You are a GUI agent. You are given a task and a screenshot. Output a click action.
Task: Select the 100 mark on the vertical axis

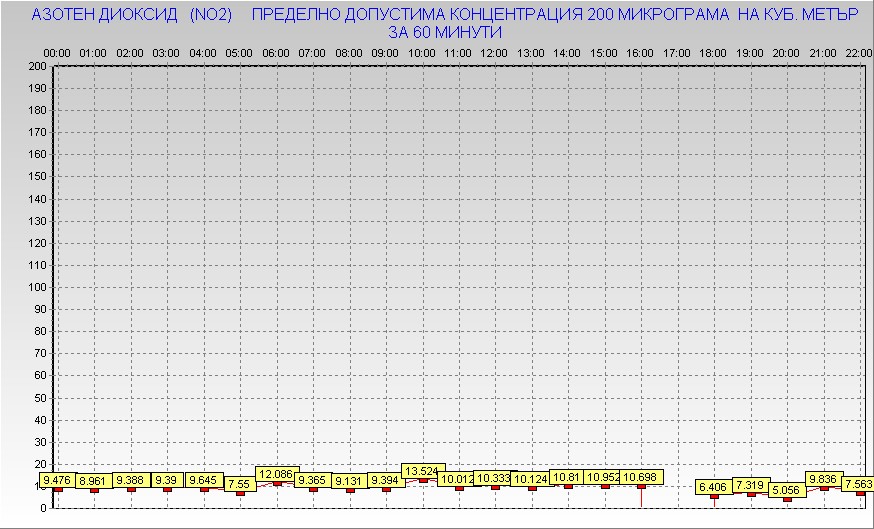click(x=37, y=287)
